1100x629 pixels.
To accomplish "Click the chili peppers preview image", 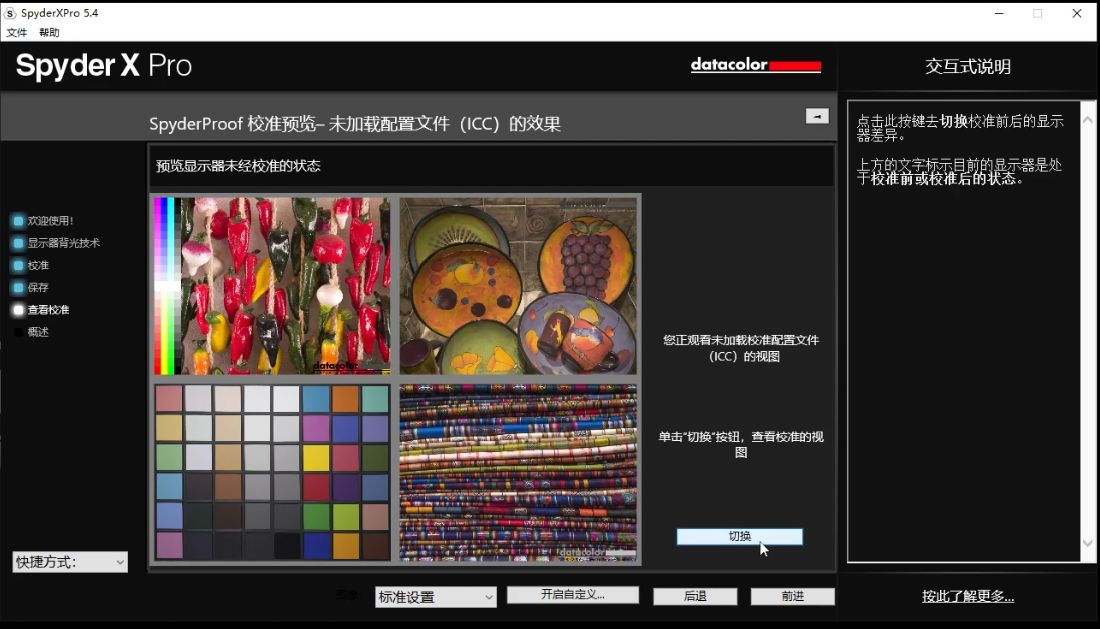I will click(272, 285).
